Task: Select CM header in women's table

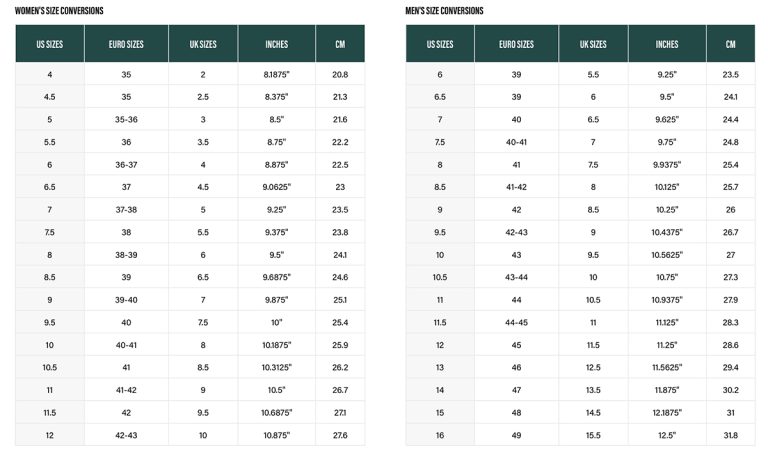Action: coord(340,44)
